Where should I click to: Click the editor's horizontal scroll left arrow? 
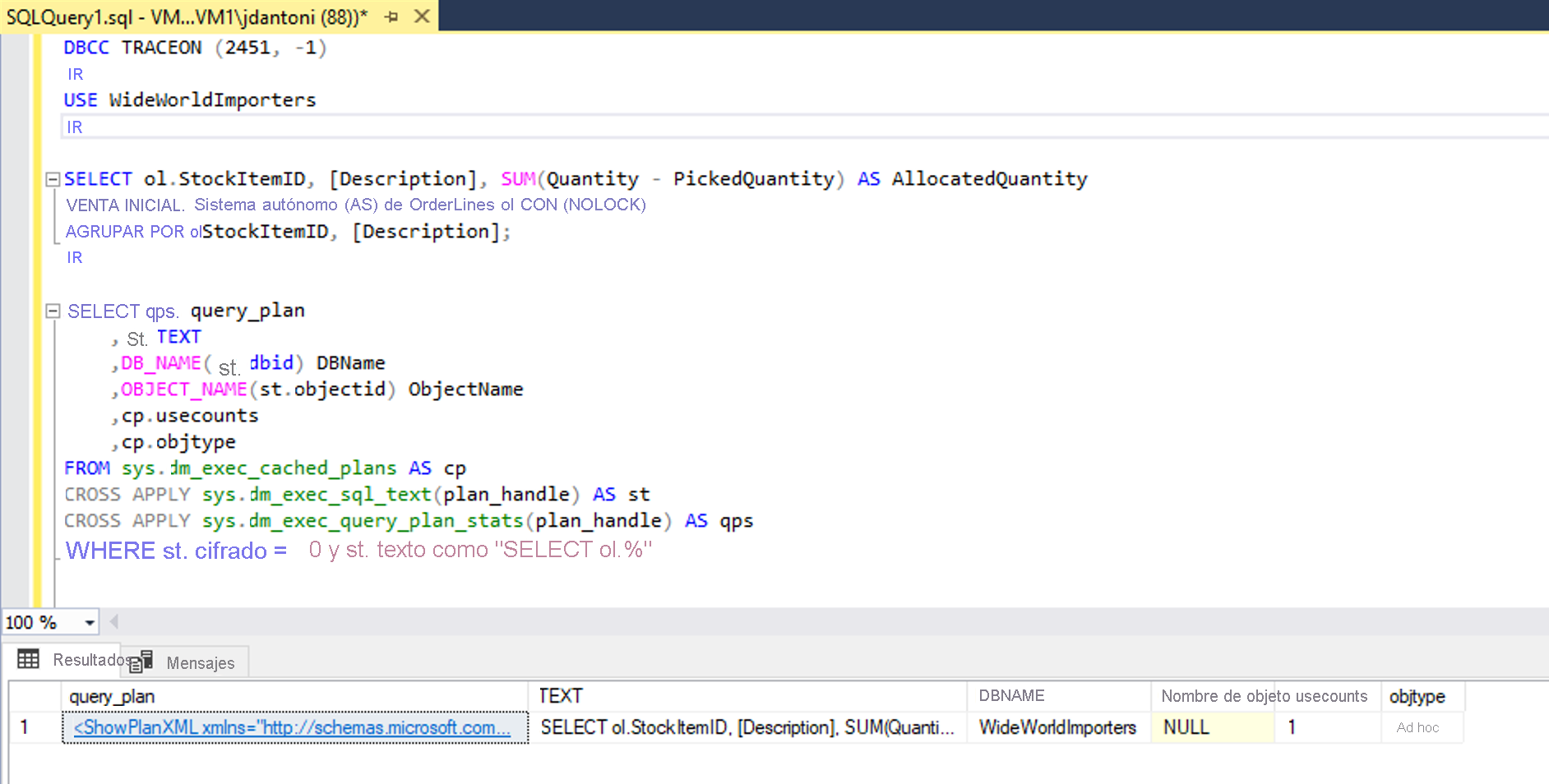pyautogui.click(x=114, y=622)
